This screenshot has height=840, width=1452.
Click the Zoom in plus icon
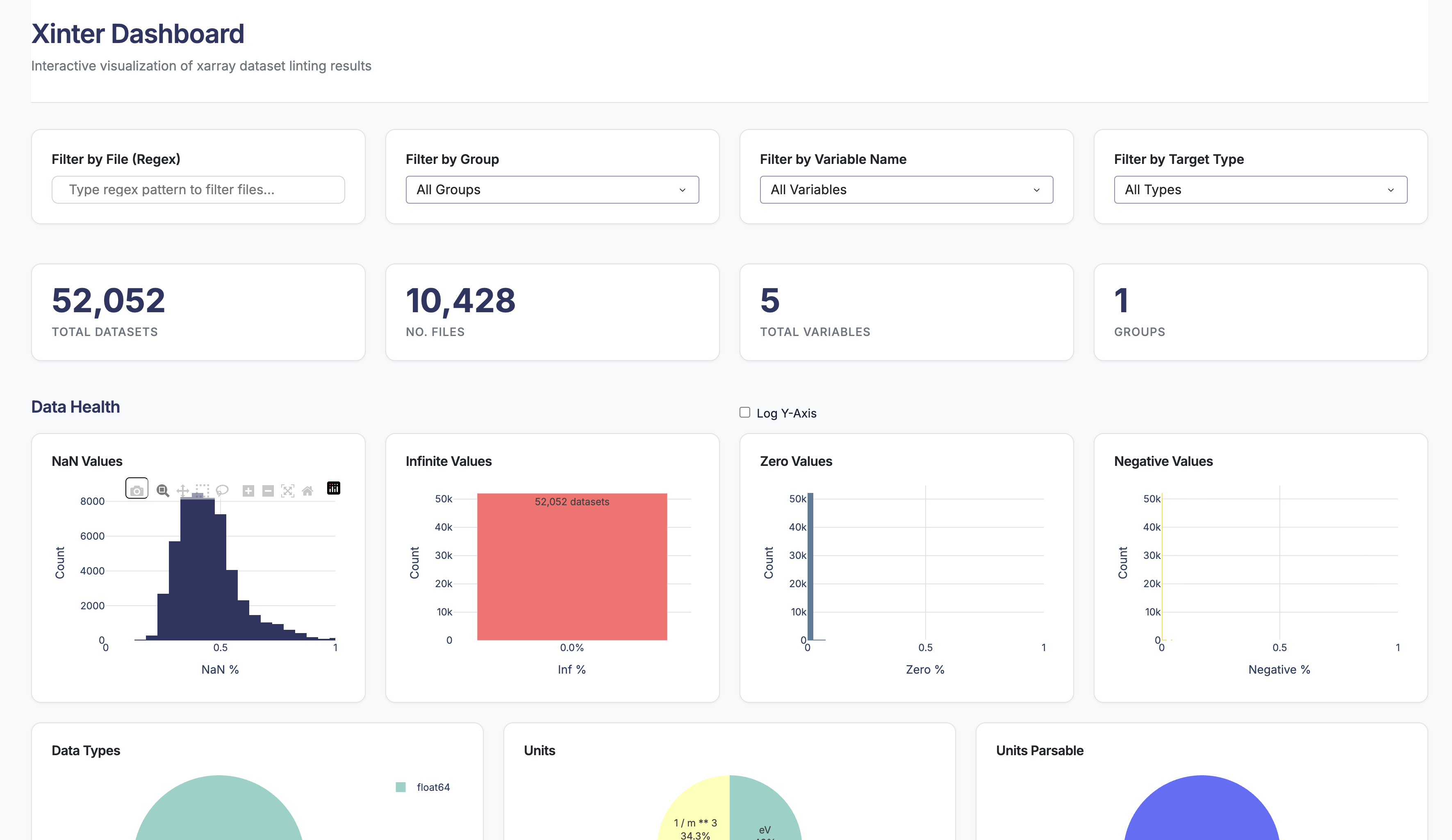click(248, 490)
